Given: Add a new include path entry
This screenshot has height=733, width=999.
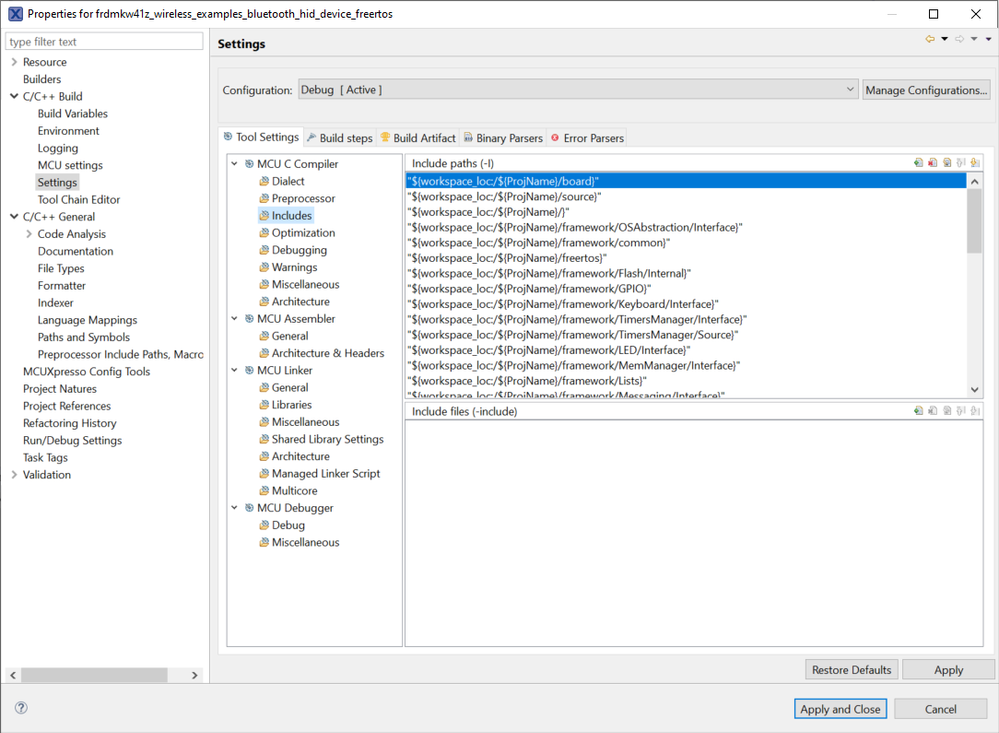Looking at the screenshot, I should pyautogui.click(x=918, y=163).
